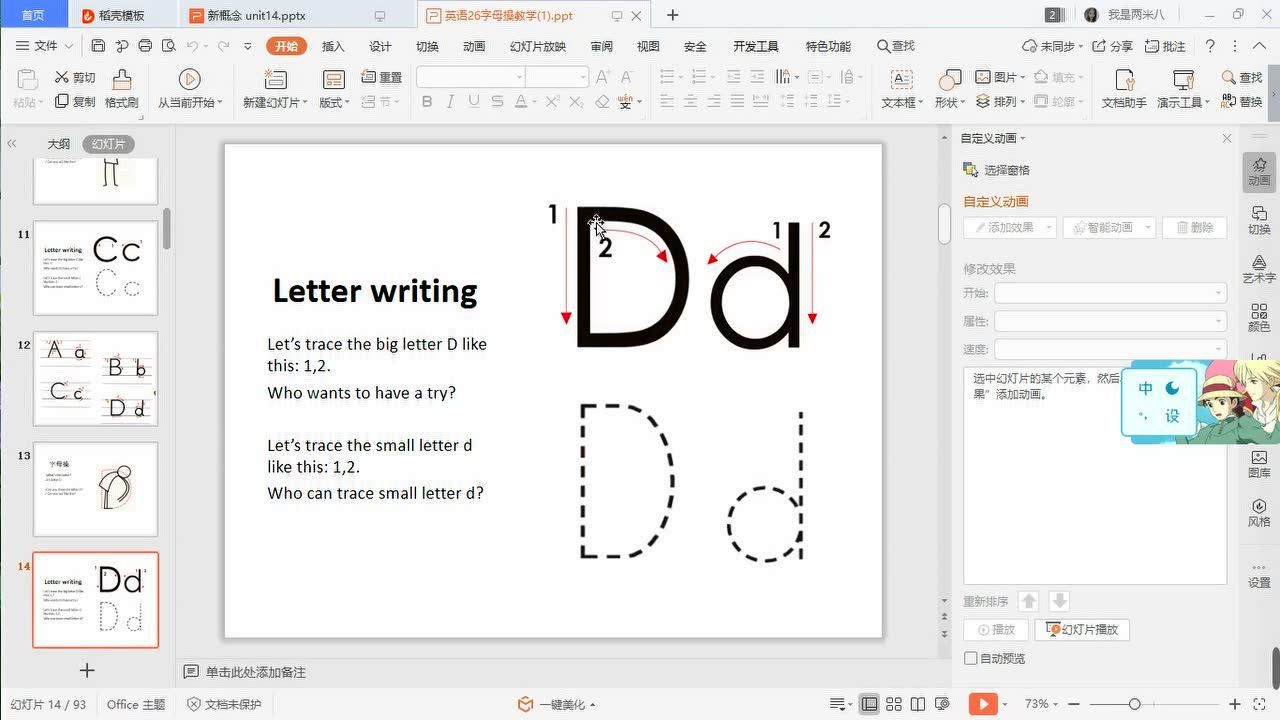This screenshot has width=1280, height=720.
Task: Toggle the 幻灯片 thumbnails view
Action: point(108,144)
